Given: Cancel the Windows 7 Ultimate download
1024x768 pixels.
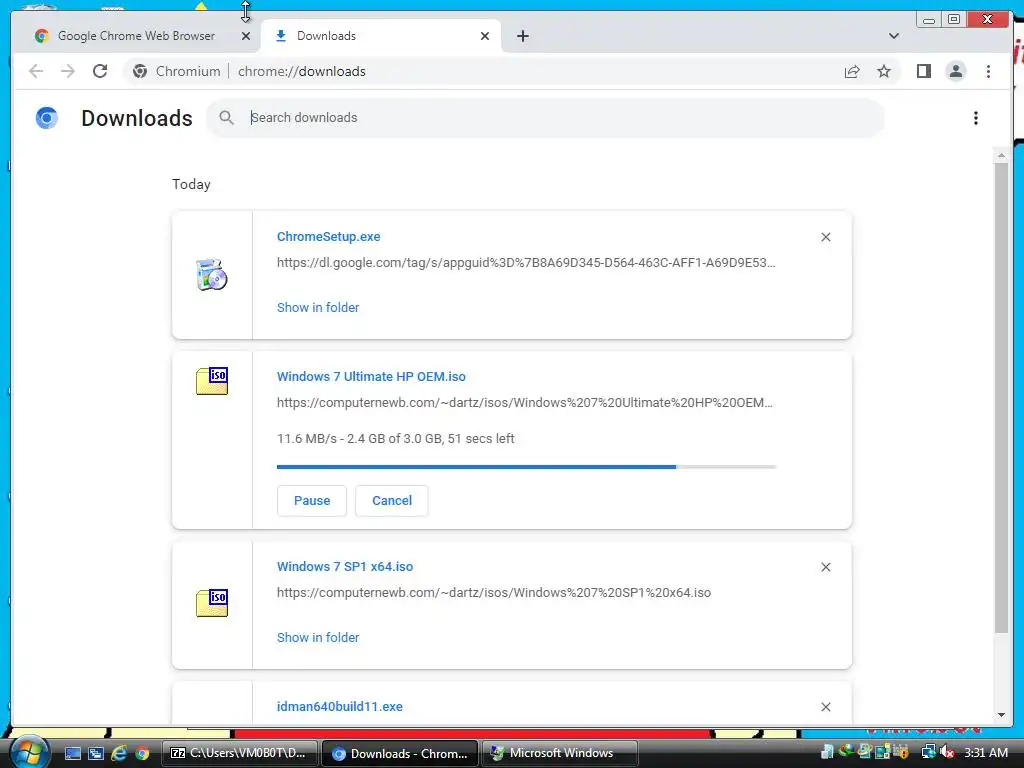Looking at the screenshot, I should [392, 501].
